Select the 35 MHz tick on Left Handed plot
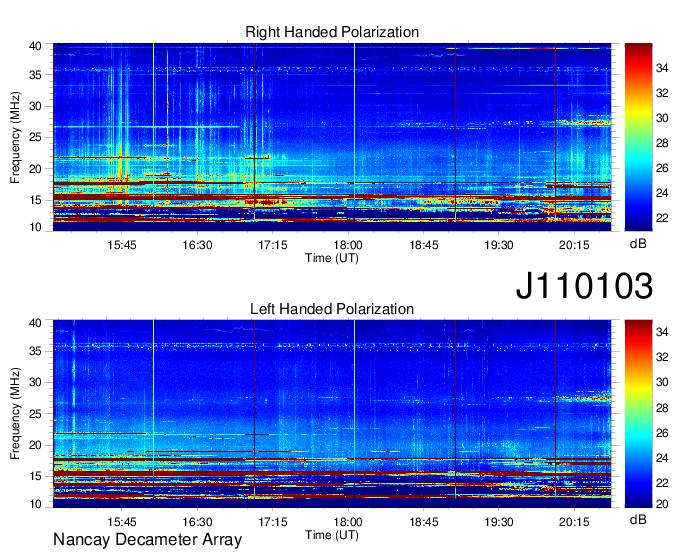The width and height of the screenshot is (680, 552). tap(36, 351)
